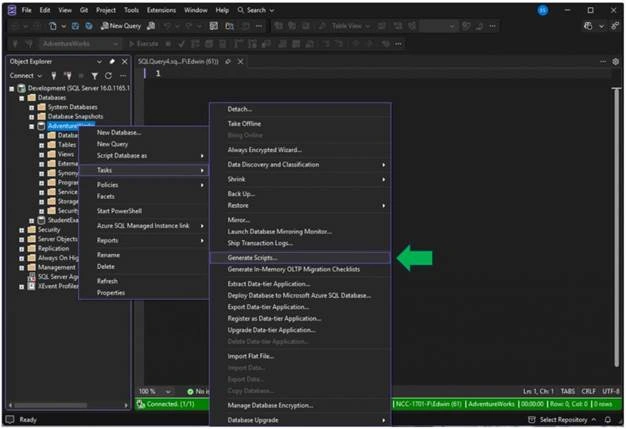This screenshot has height=429, width=626.
Task: Click the Save All toolbar icon
Action: pyautogui.click(x=89, y=26)
